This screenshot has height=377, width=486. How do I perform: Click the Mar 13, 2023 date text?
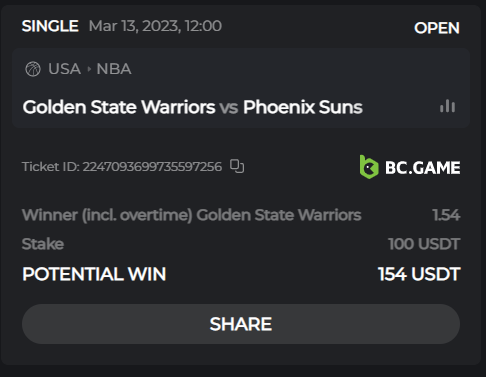tap(135, 26)
